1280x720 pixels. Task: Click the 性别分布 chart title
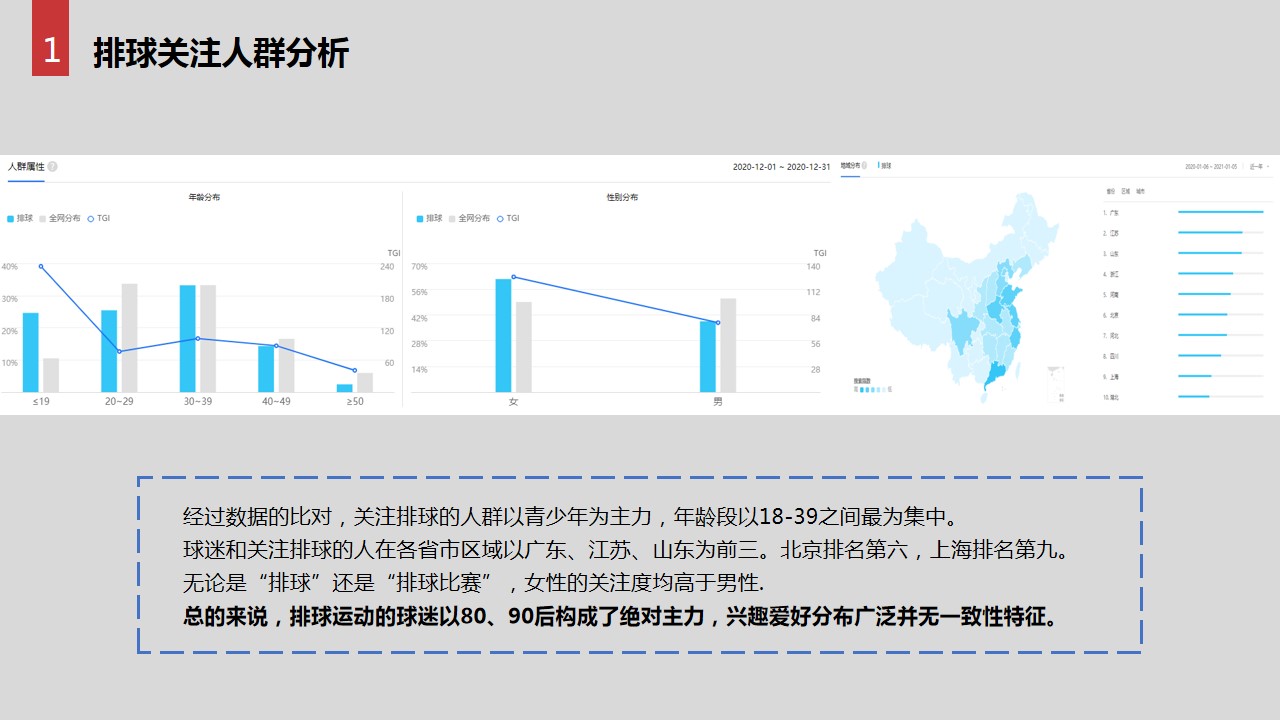point(622,197)
